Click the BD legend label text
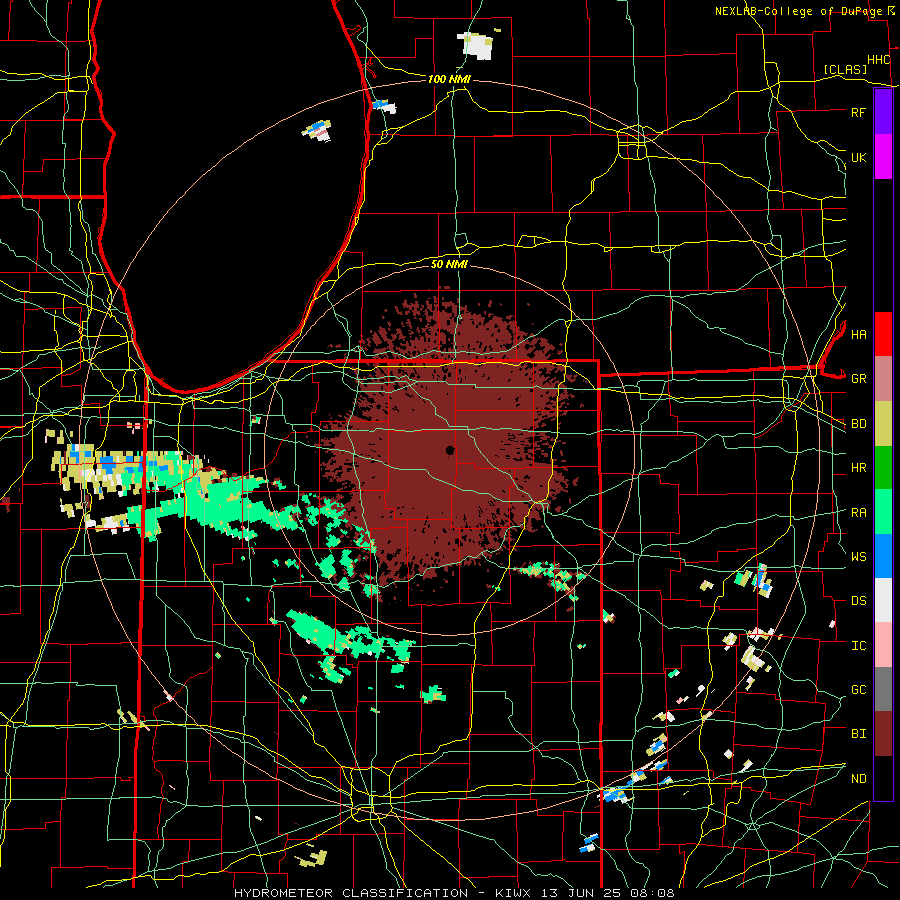 pyautogui.click(x=859, y=424)
